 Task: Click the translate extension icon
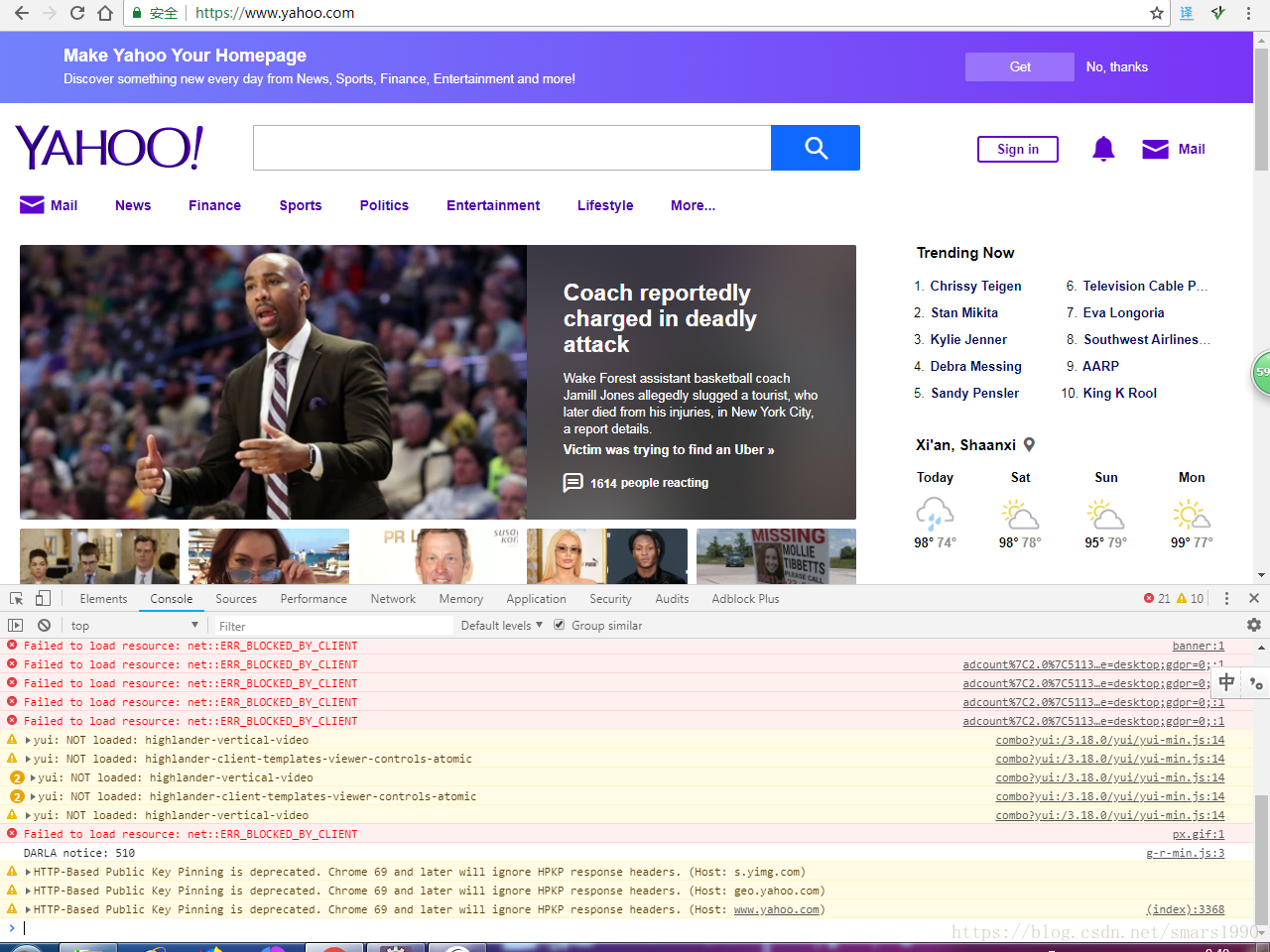(x=1187, y=13)
